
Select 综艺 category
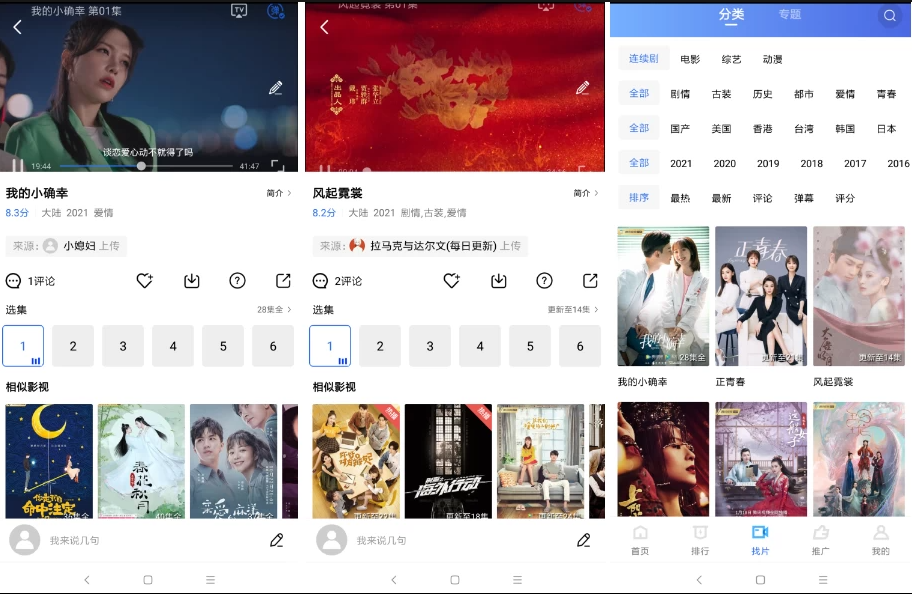coord(731,59)
